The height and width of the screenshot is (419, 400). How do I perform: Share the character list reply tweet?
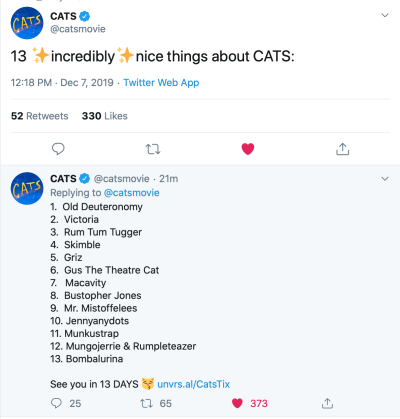coord(327,403)
